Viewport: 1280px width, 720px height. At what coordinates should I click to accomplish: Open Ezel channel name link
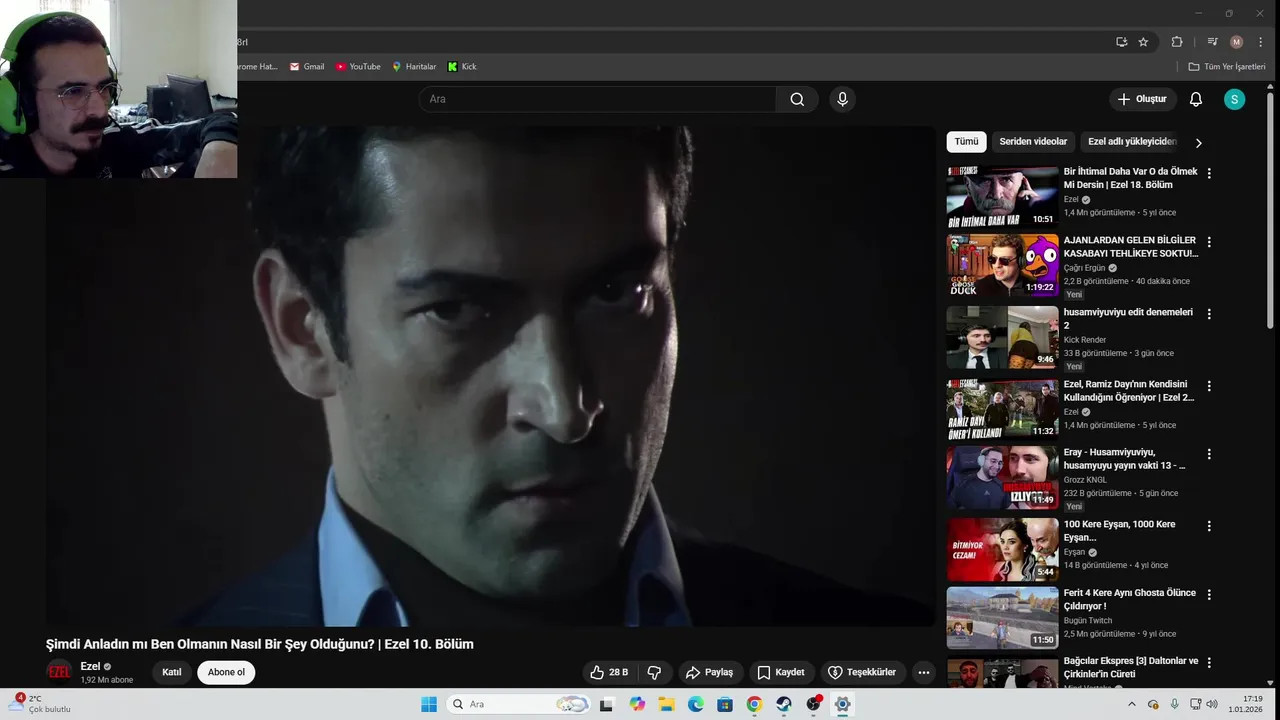(x=90, y=666)
